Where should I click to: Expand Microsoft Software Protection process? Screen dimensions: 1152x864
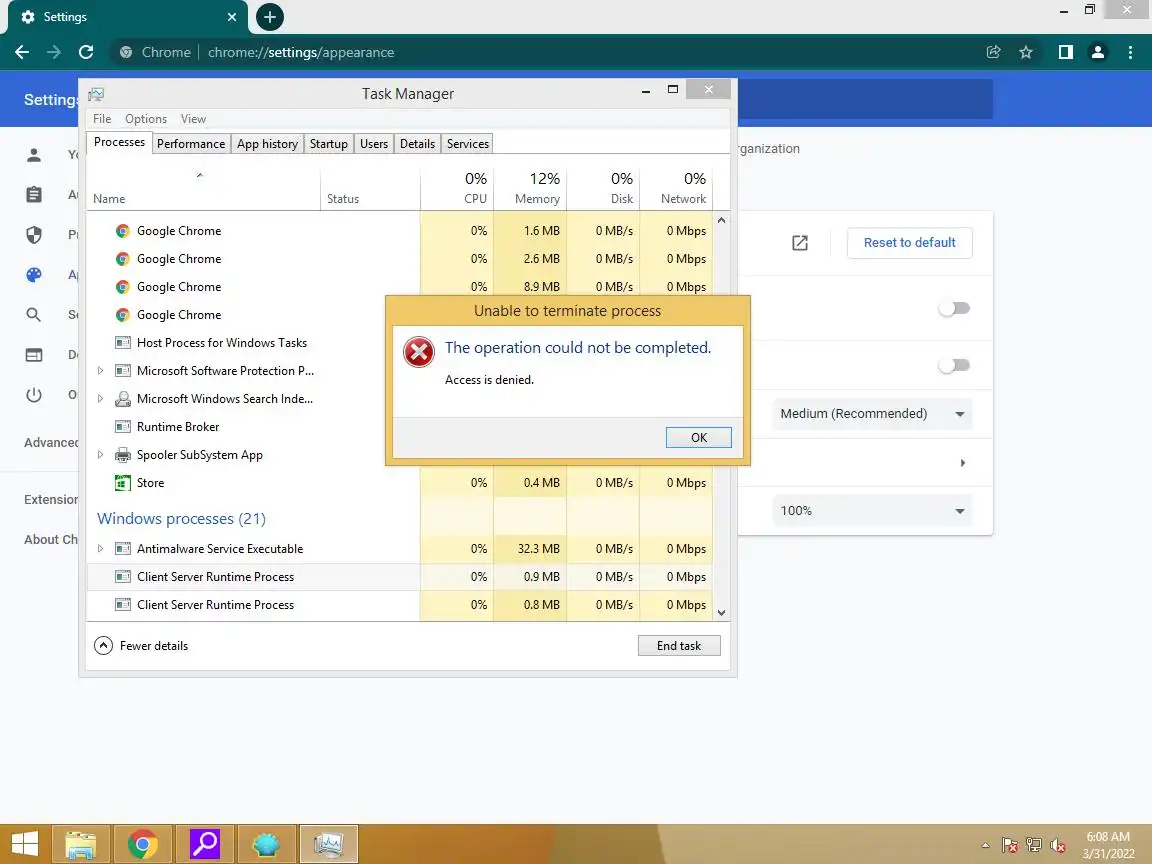101,371
